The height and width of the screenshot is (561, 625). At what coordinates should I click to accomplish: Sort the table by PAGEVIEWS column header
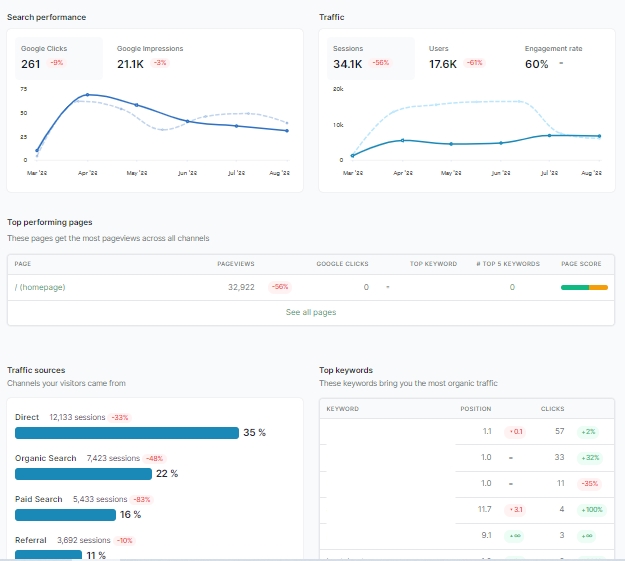coord(236,264)
